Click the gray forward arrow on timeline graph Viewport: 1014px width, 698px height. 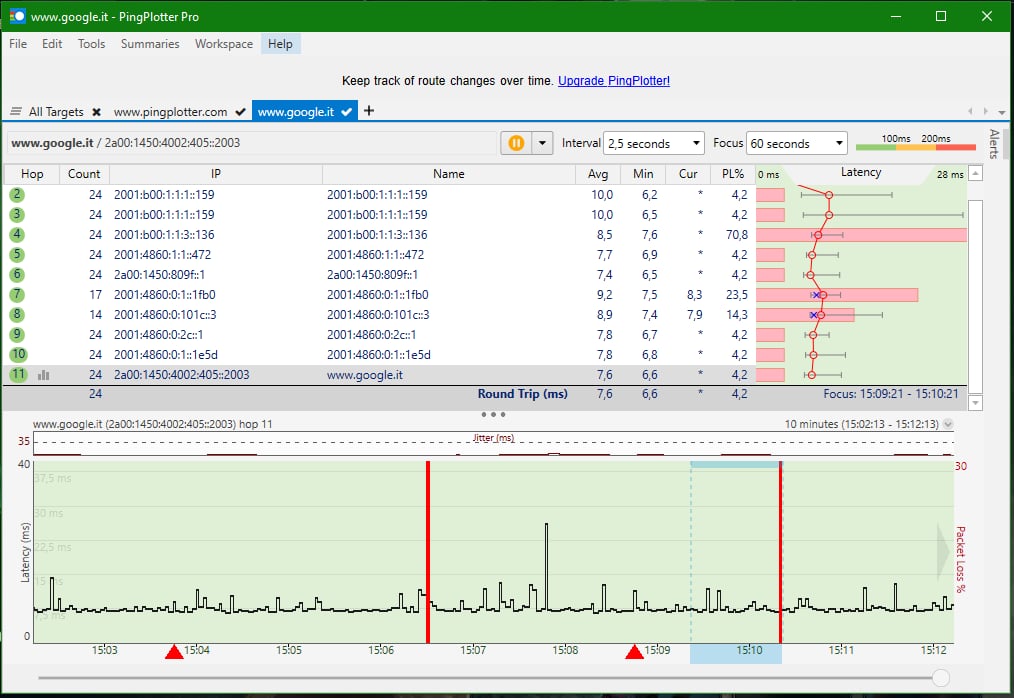coord(944,552)
